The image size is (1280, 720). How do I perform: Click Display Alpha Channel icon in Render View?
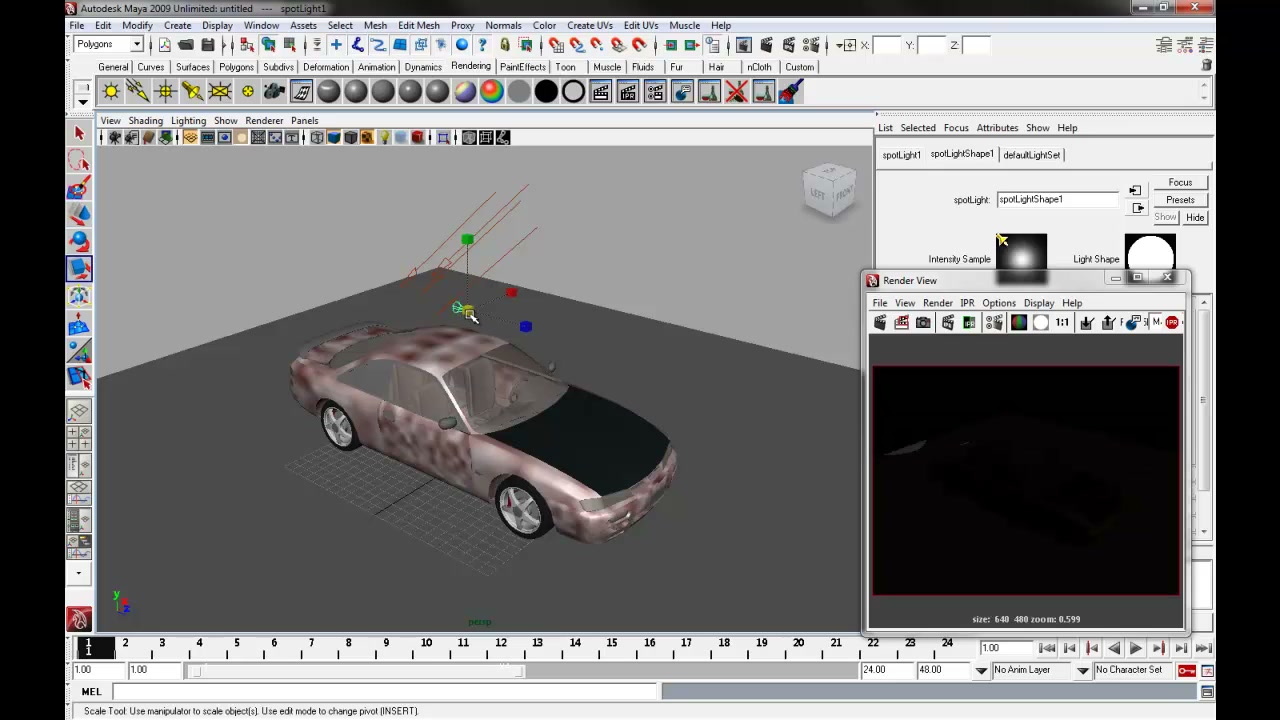coord(1040,322)
